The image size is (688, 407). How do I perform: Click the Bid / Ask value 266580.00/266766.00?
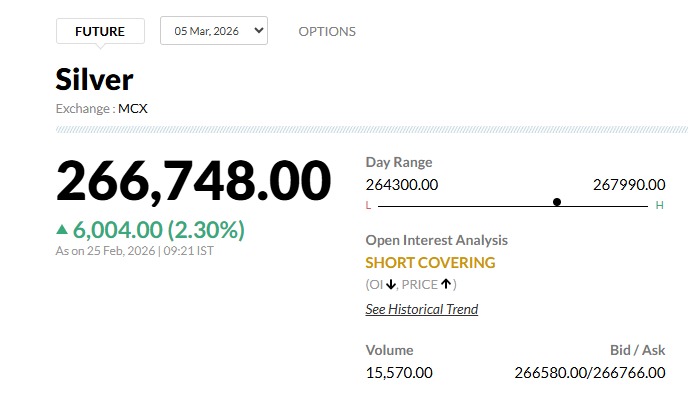point(589,372)
